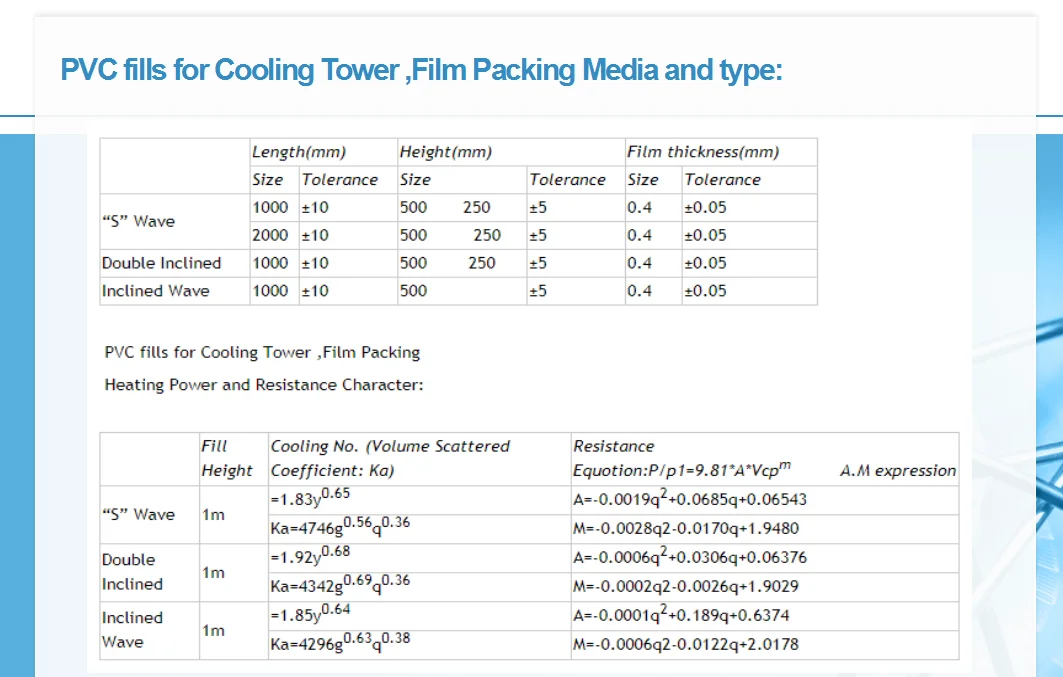This screenshot has width=1063, height=677.
Task: Click the M=-0.0006q2 formula in last row
Action: click(685, 644)
